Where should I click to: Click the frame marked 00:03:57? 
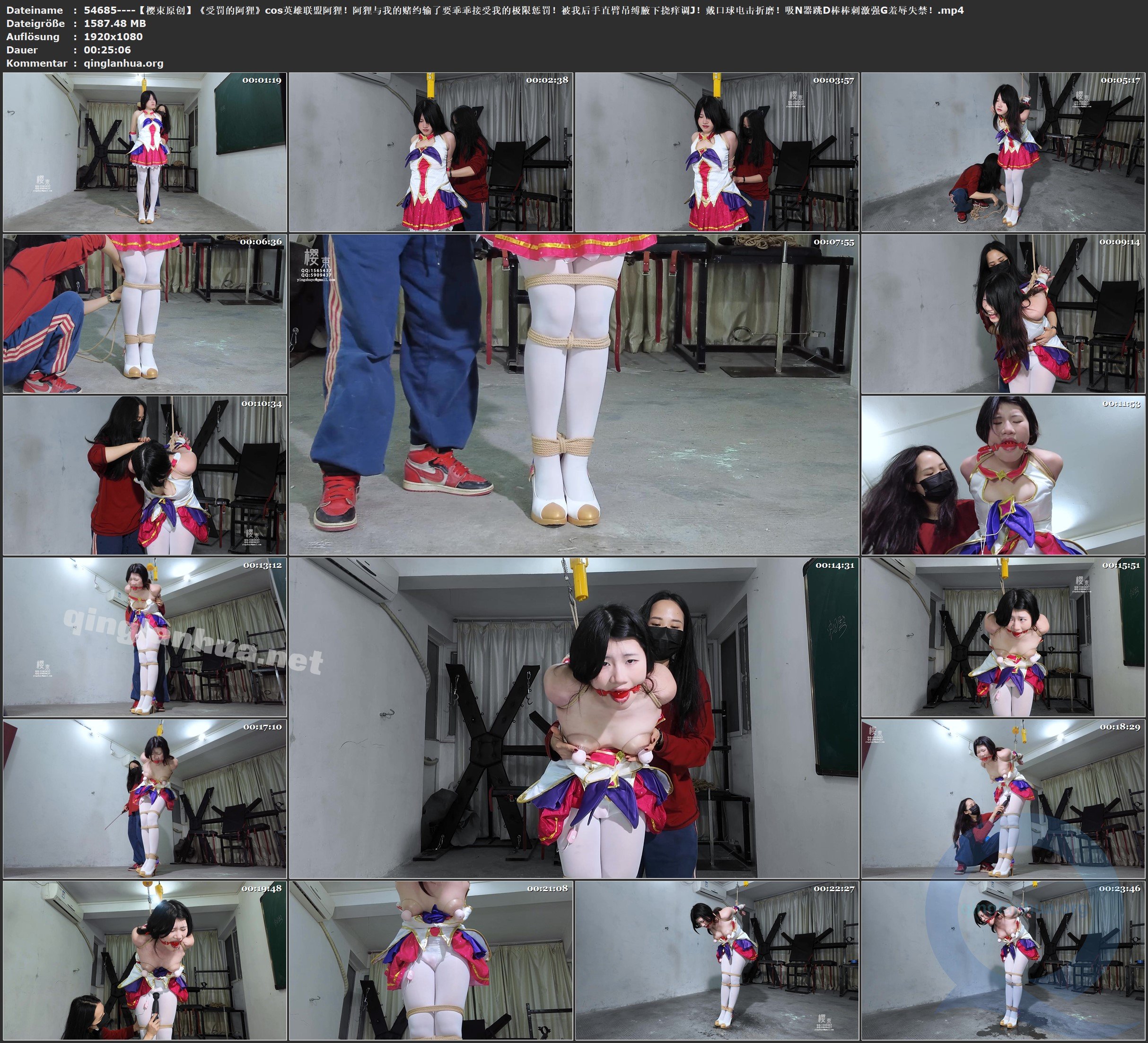point(717,152)
